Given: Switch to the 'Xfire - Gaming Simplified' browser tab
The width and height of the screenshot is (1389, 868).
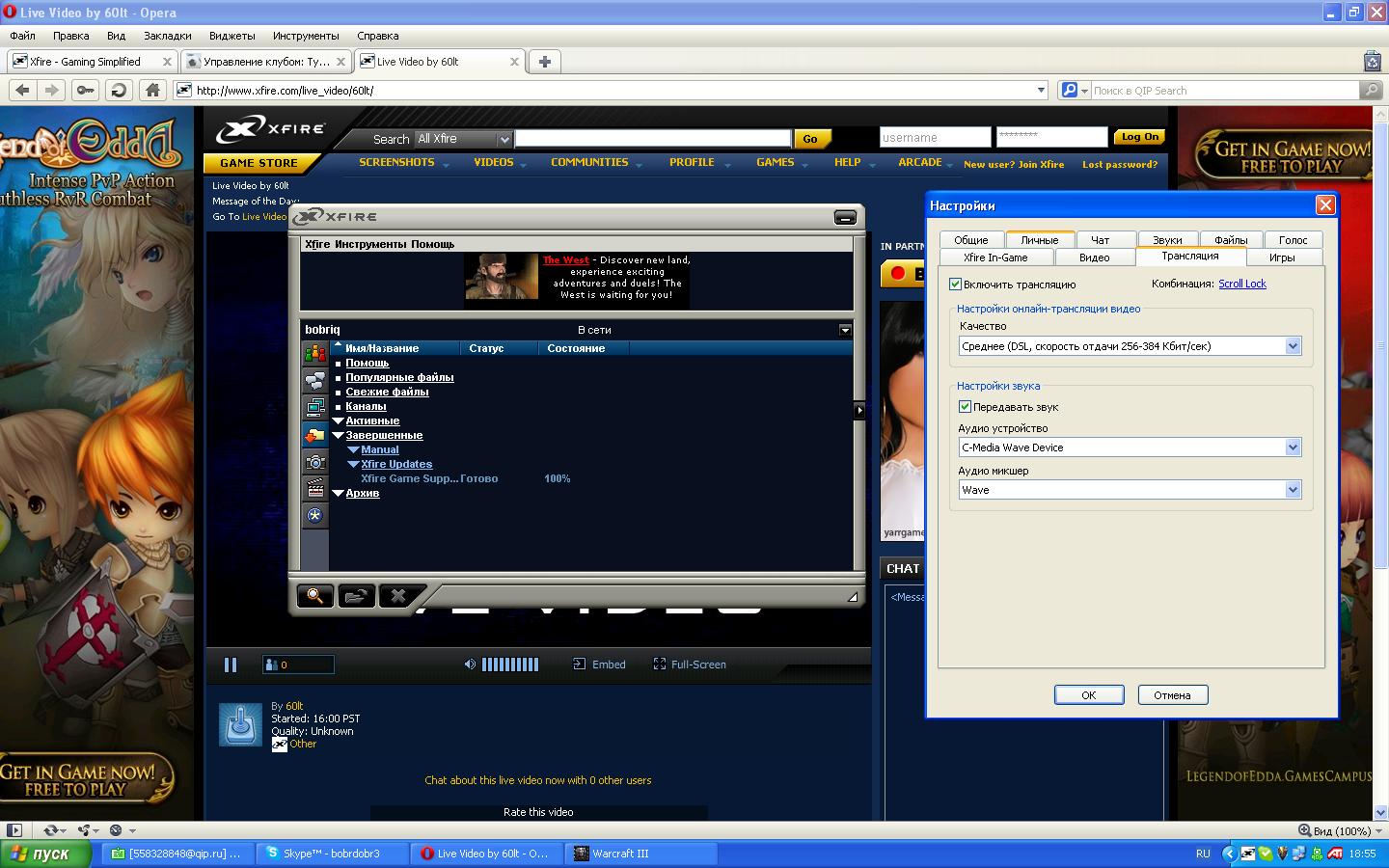Looking at the screenshot, I should pyautogui.click(x=92, y=62).
